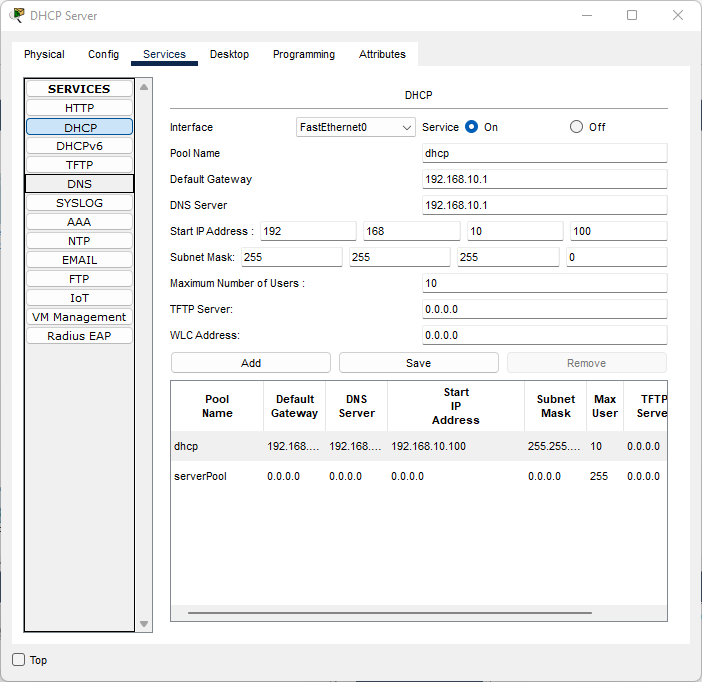Open the DHCPv6 service settings

79,146
